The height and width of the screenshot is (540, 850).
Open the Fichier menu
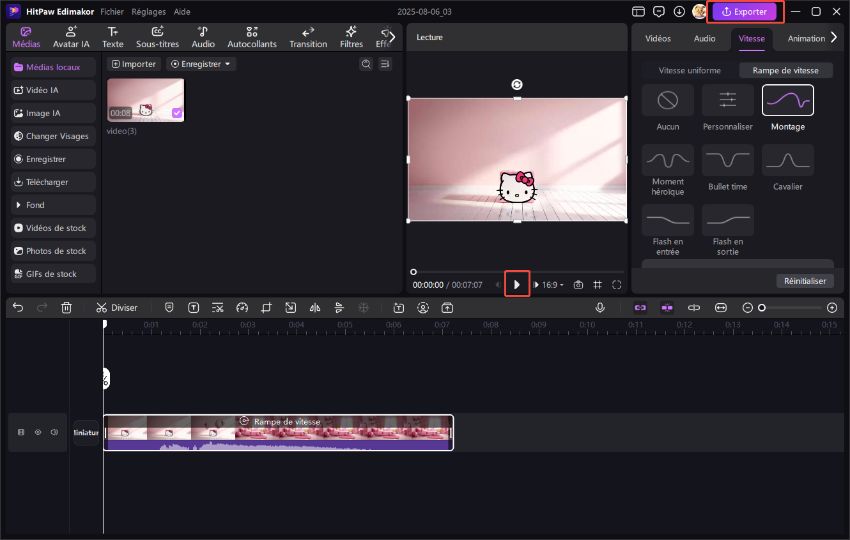[112, 11]
